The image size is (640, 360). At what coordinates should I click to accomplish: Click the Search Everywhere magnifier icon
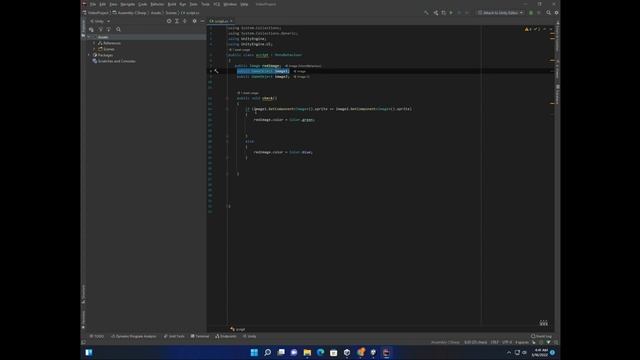pyautogui.click(x=549, y=13)
